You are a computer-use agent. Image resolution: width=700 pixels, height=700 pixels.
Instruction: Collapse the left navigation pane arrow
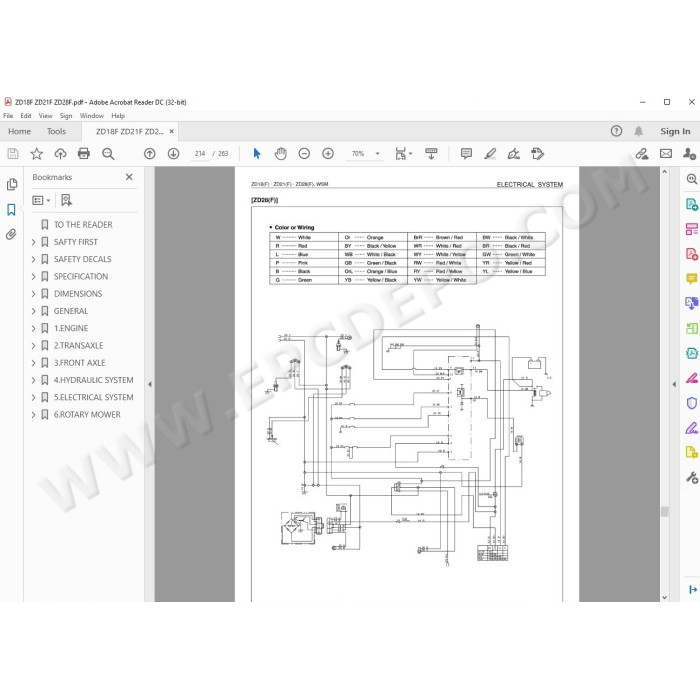pos(150,384)
